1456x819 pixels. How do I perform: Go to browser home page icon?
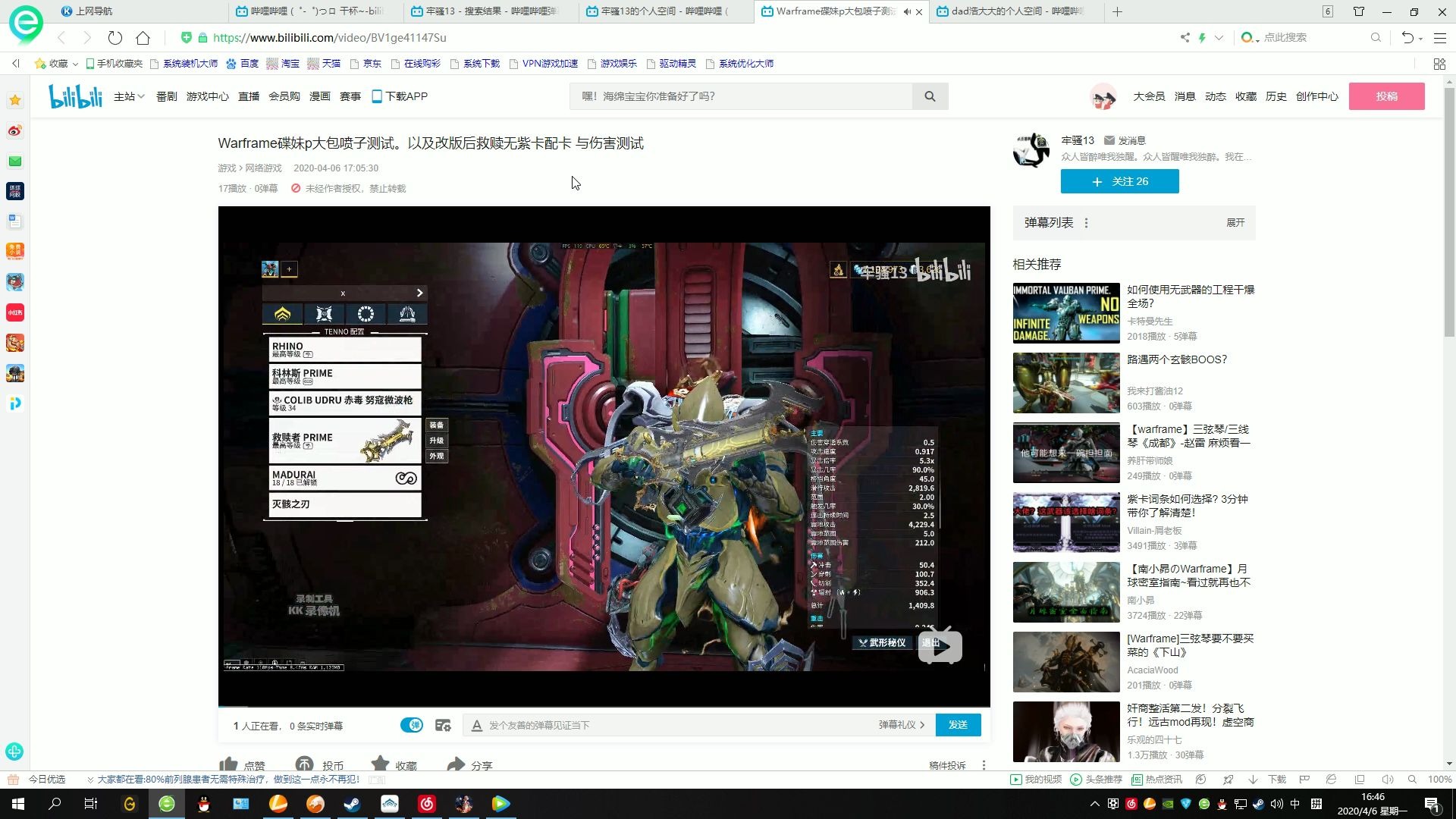click(143, 37)
